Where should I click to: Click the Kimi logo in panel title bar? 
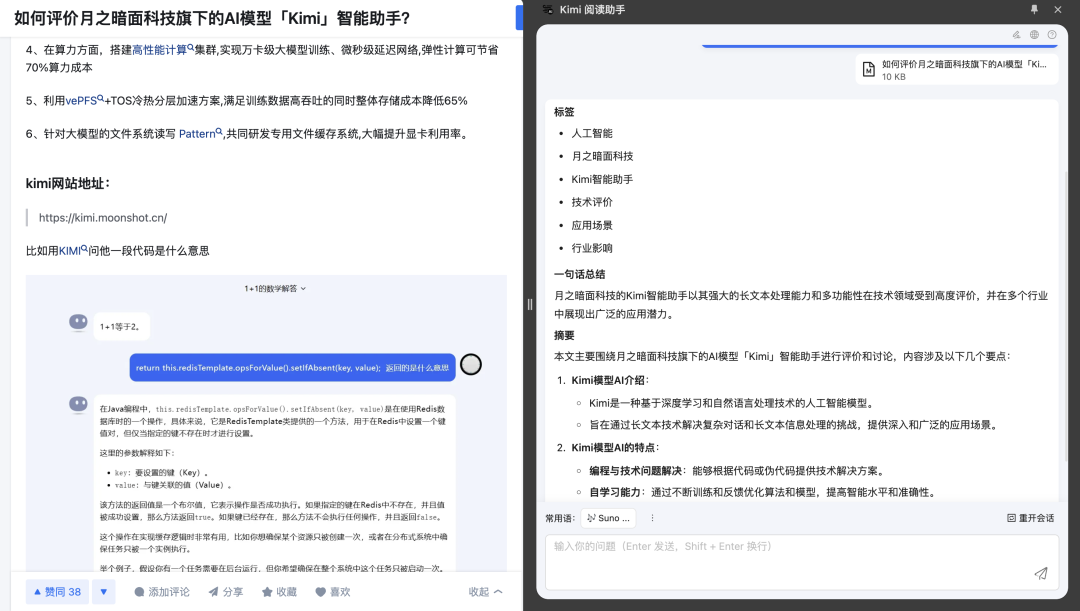tap(548, 10)
